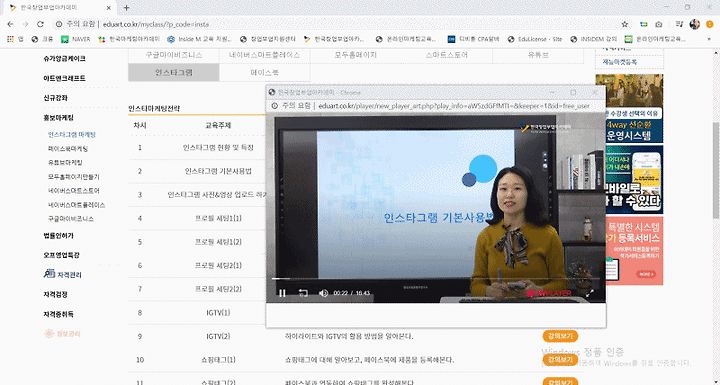720x385 pixels.
Task: Open a new browser tab
Action: point(126,8)
